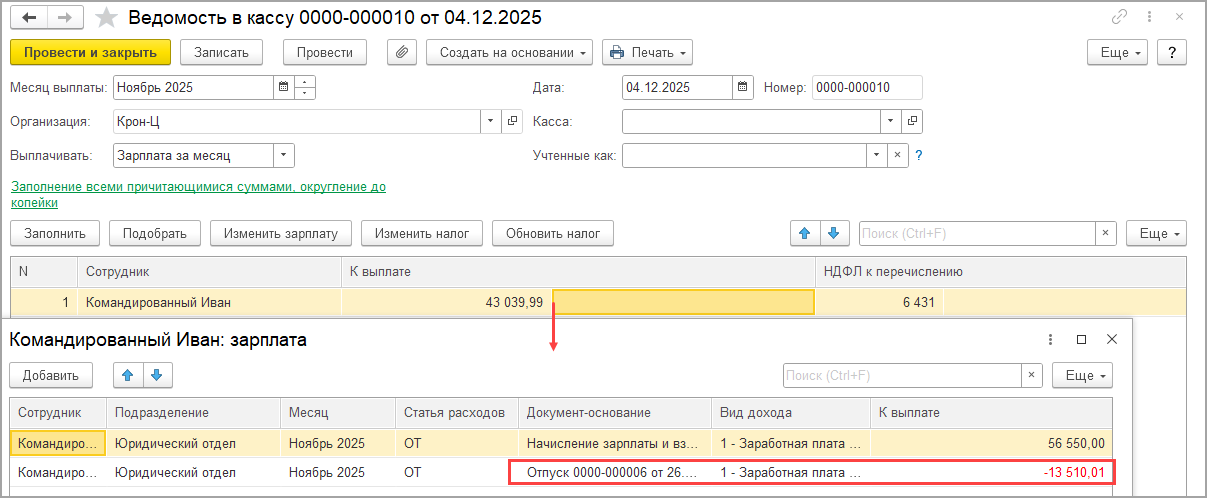This screenshot has height=498, width=1207.
Task: Open the Создать на основании dropdown
Action: click(510, 52)
